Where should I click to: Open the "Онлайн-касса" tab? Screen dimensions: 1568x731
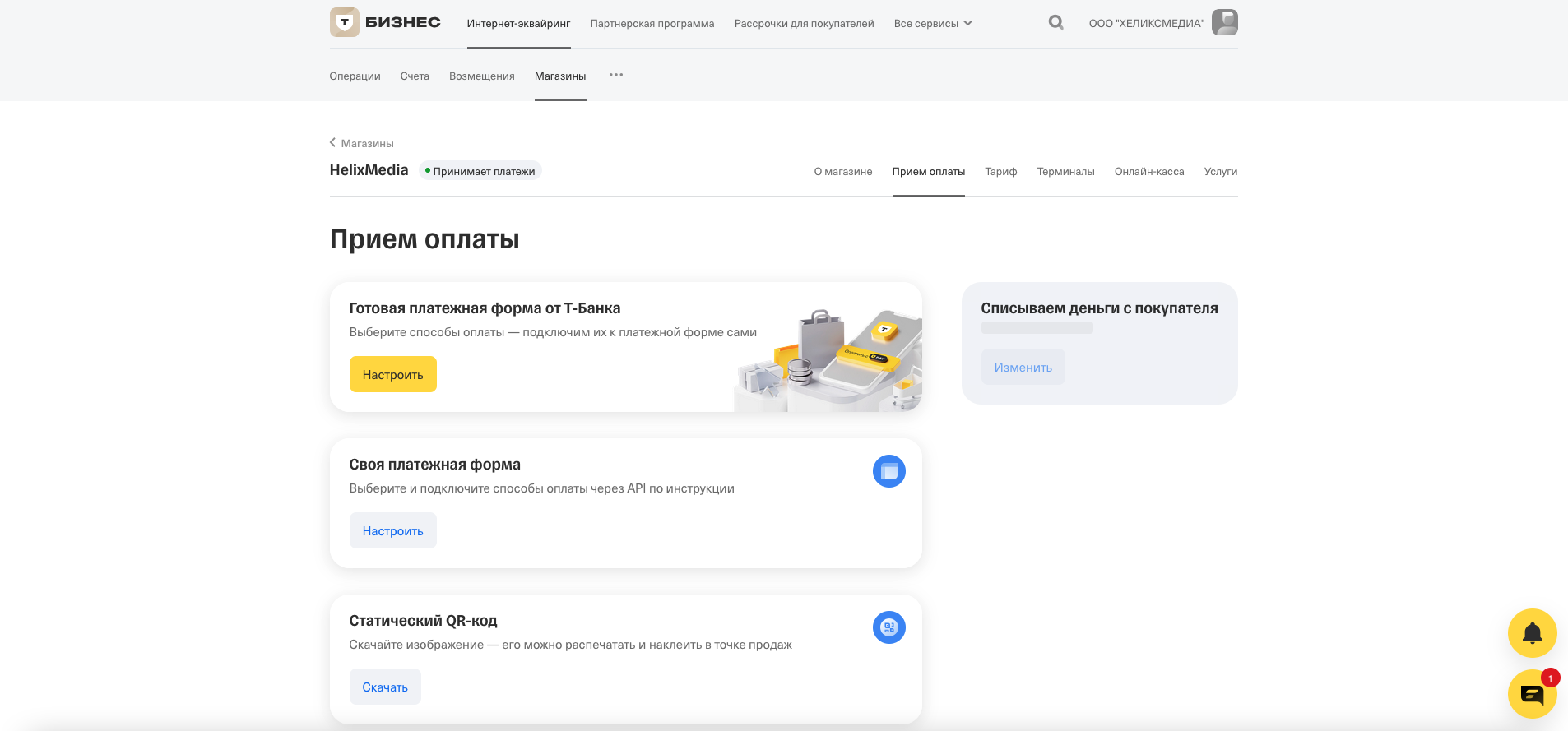(x=1148, y=172)
